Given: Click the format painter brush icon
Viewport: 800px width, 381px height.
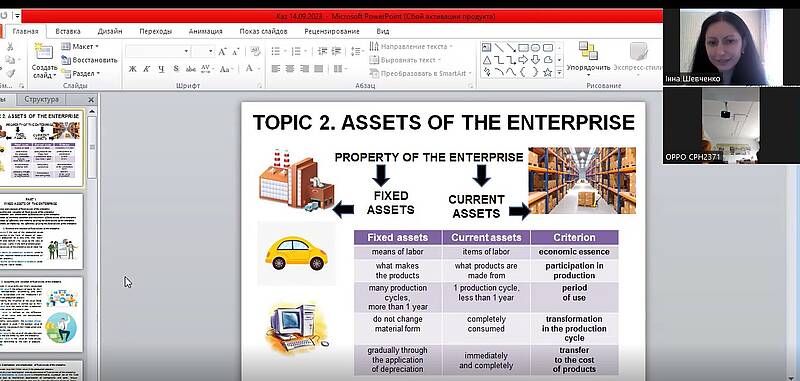Looking at the screenshot, I should (x=10, y=73).
